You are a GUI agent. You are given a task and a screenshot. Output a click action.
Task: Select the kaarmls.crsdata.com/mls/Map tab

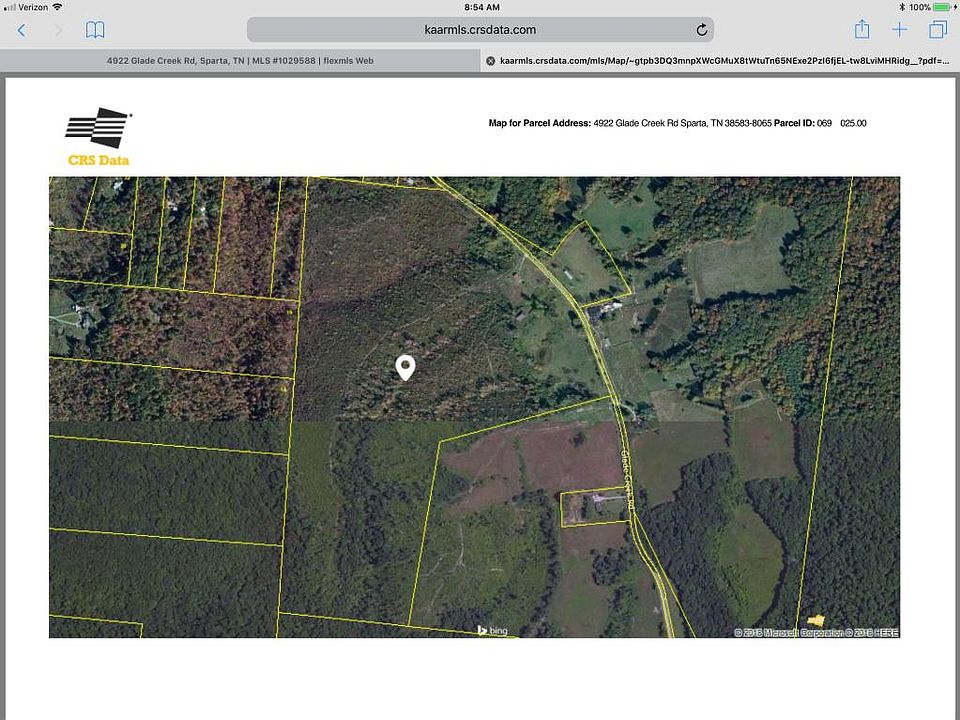[720, 61]
